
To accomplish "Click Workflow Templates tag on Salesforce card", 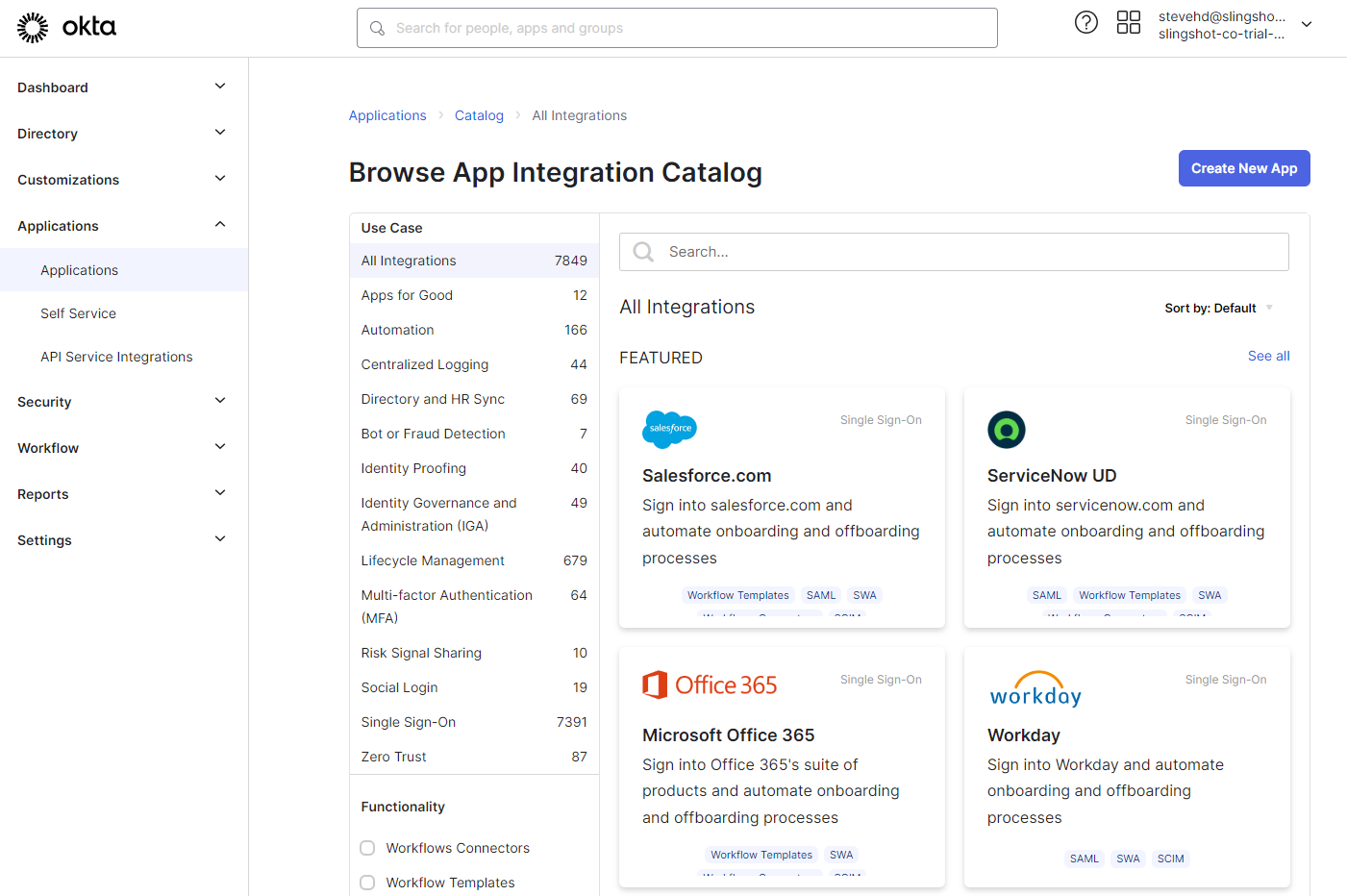I will coord(738,595).
